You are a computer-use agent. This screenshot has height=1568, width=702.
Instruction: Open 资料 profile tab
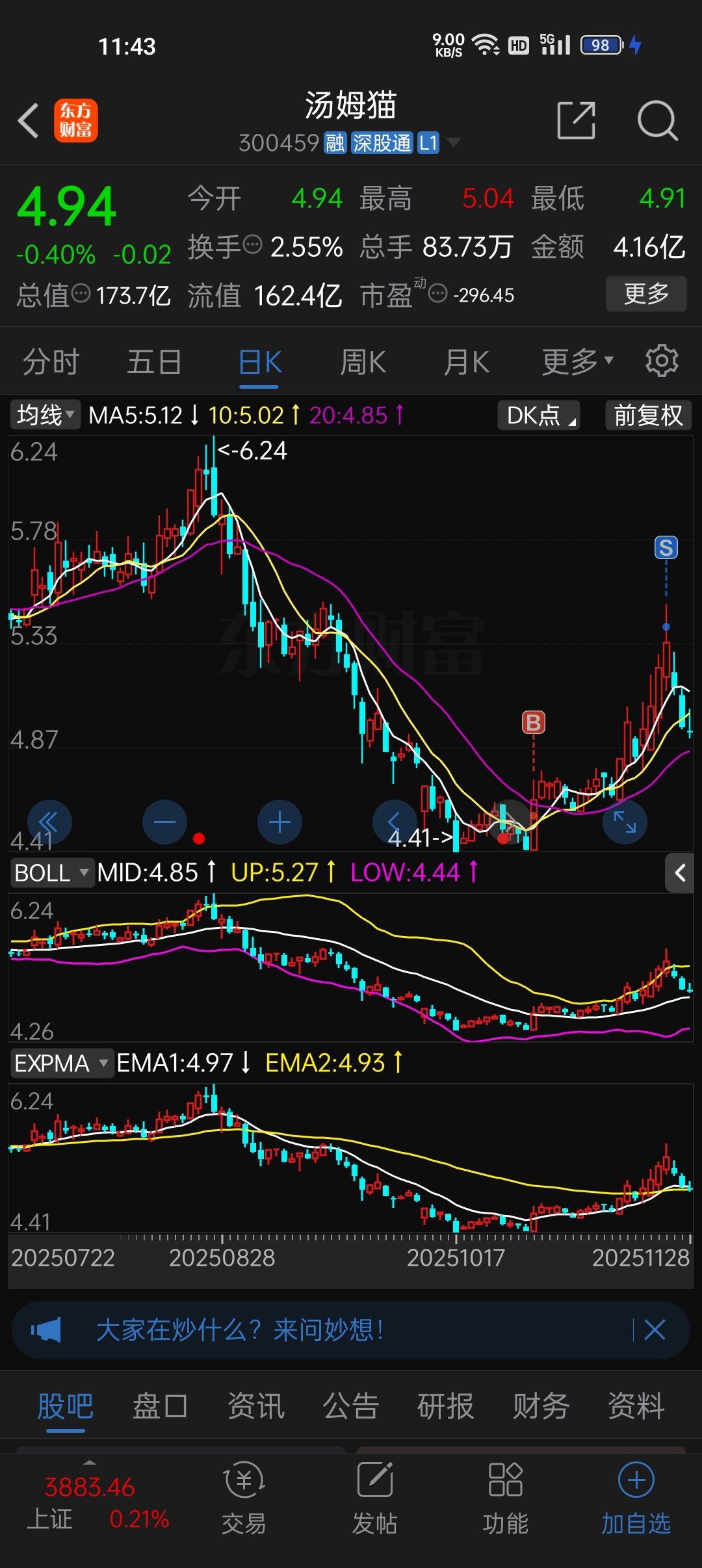tap(636, 1405)
